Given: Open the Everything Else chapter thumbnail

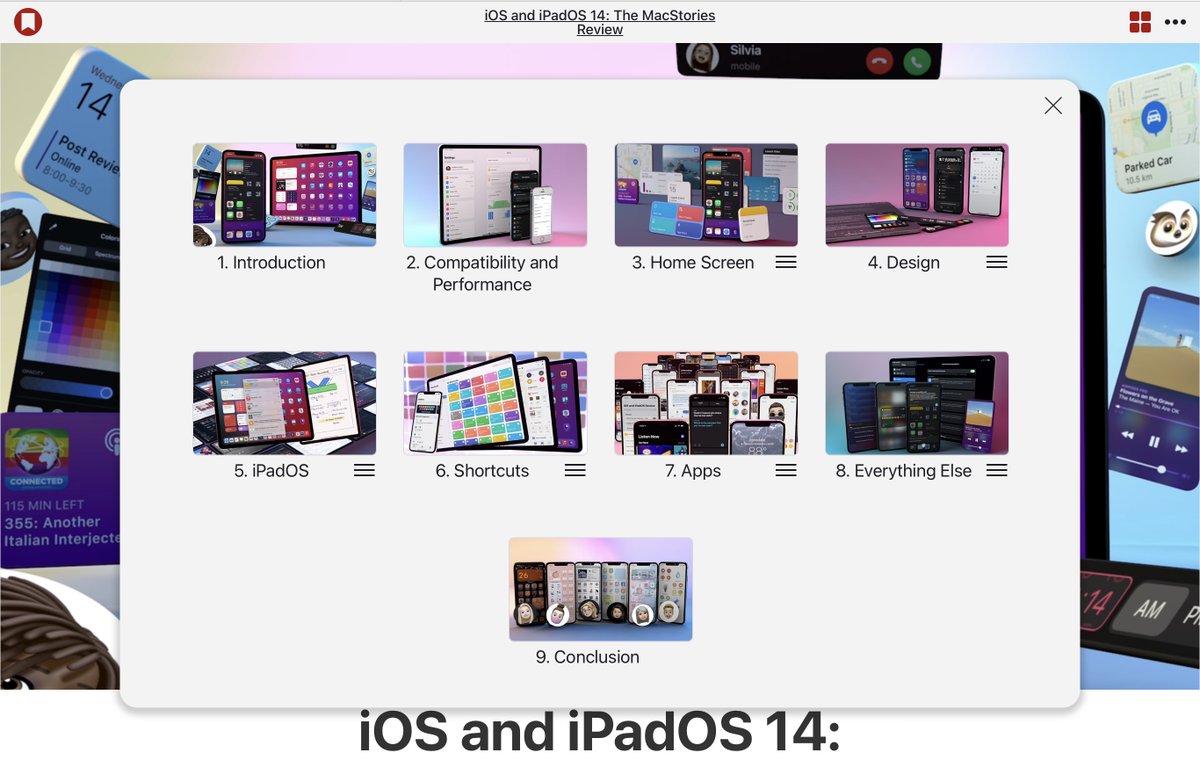Looking at the screenshot, I should pos(917,403).
